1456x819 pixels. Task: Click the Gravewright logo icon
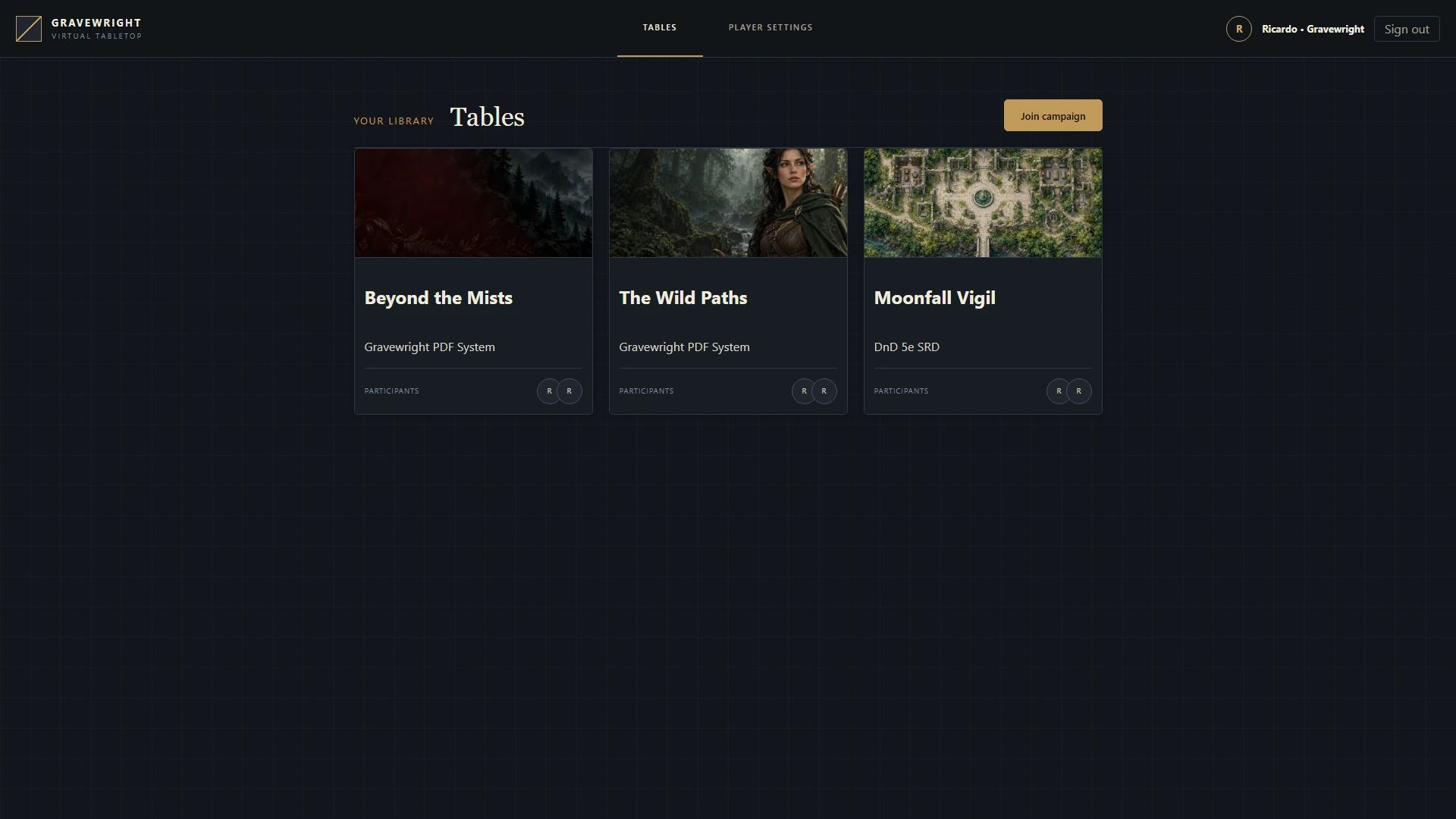pos(29,29)
